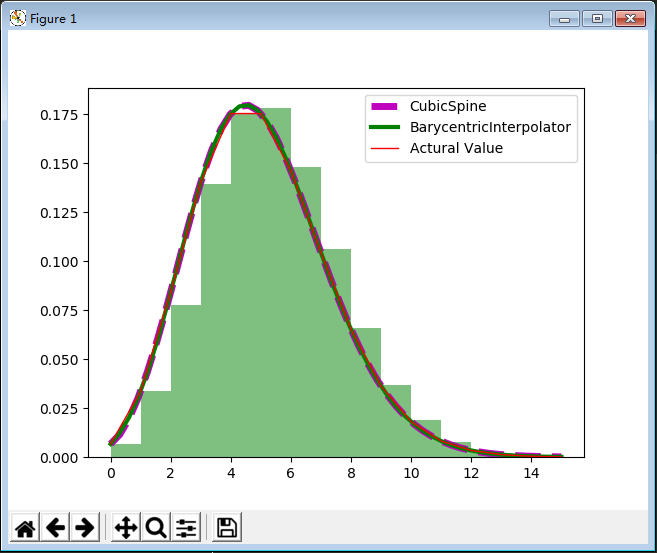Click the BarycentricInterpolator legend label
The width and height of the screenshot is (657, 553).
pos(490,127)
